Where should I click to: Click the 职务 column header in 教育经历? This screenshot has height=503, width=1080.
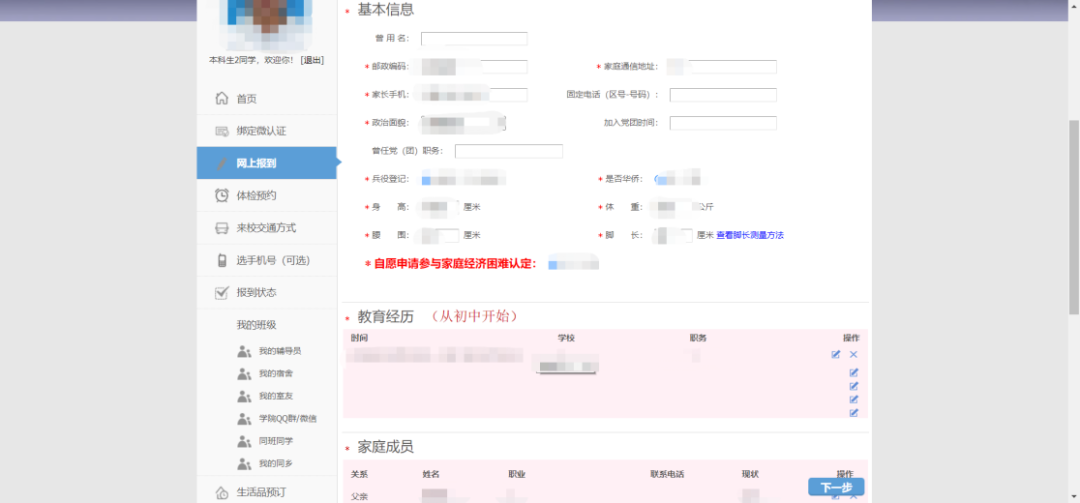(698, 338)
